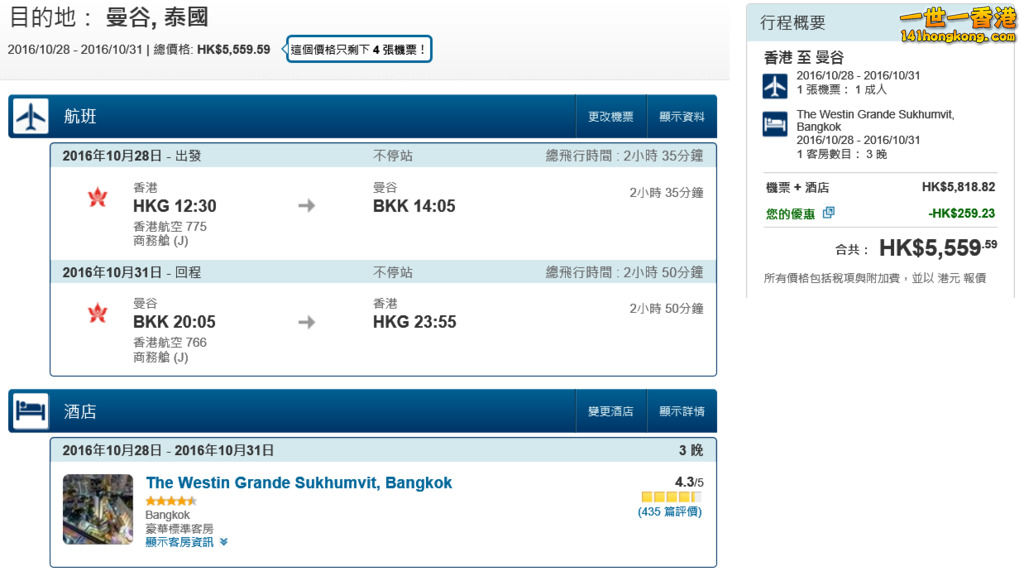
Task: Click the Westin hotel thumbnail photo
Action: click(98, 509)
